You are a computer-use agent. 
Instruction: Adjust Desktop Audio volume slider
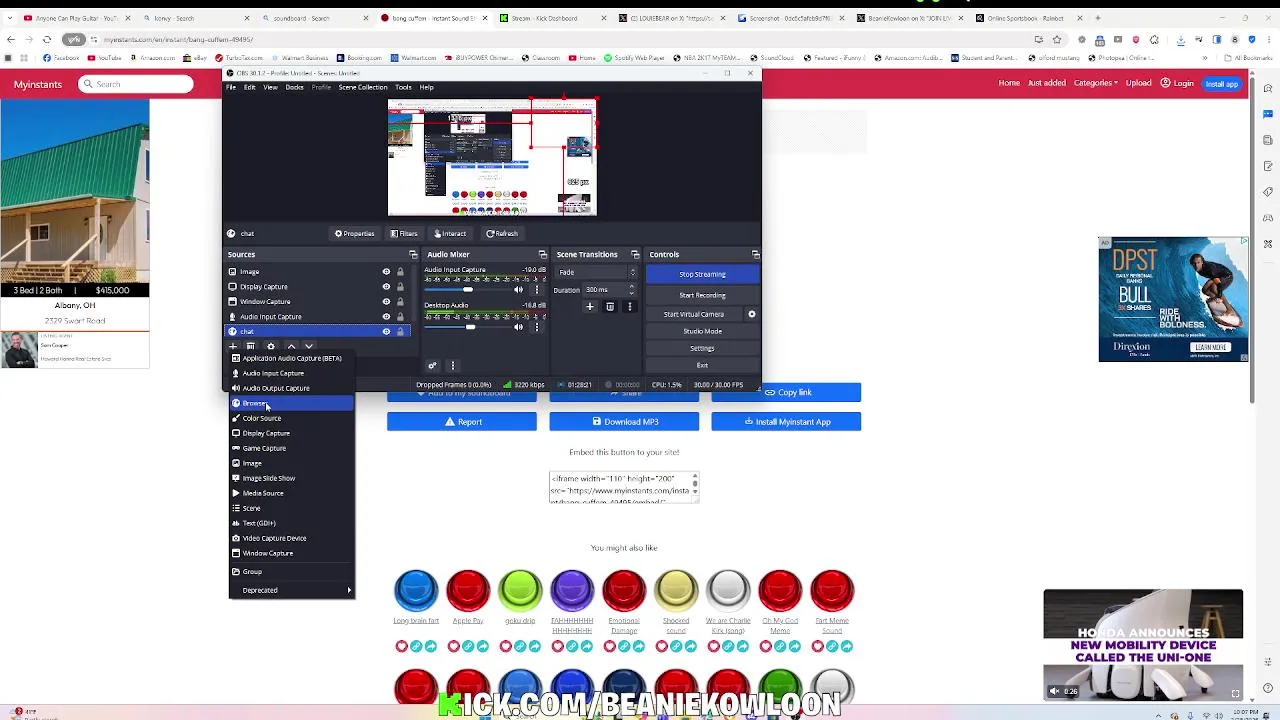tap(470, 327)
